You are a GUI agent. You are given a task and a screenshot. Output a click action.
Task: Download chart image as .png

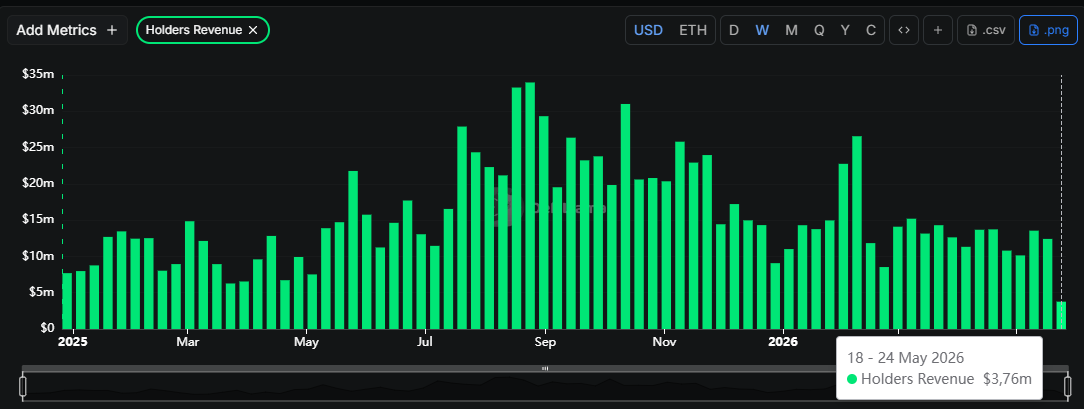tap(1048, 30)
